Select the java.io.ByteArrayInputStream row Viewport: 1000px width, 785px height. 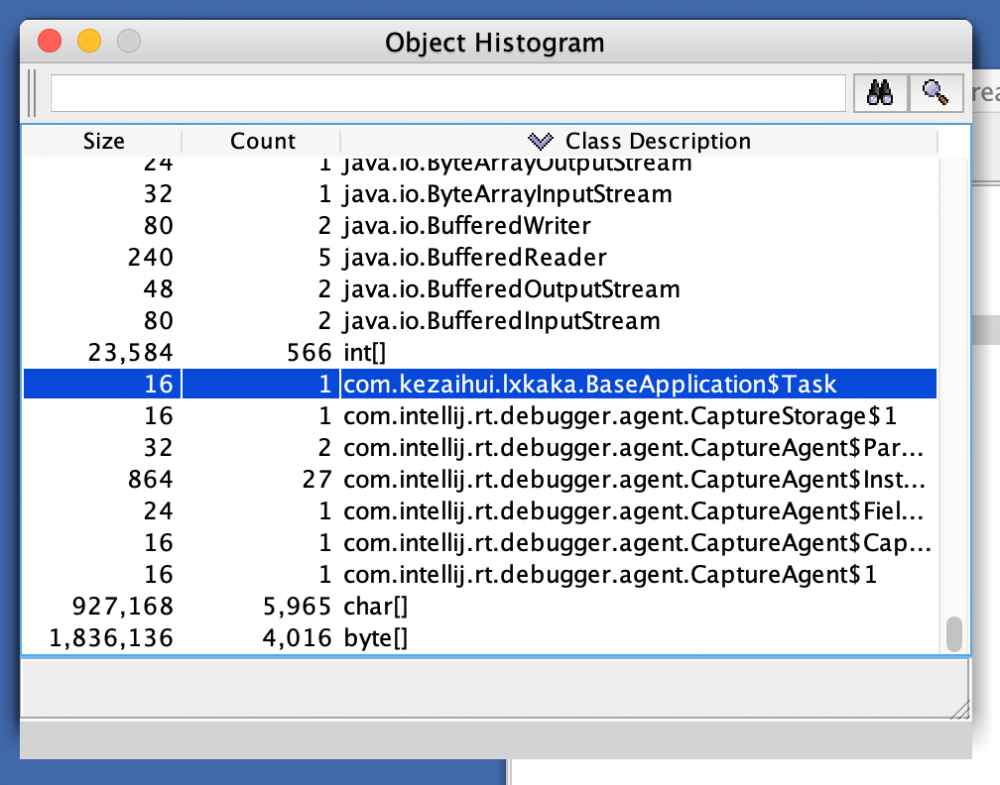pyautogui.click(x=480, y=194)
